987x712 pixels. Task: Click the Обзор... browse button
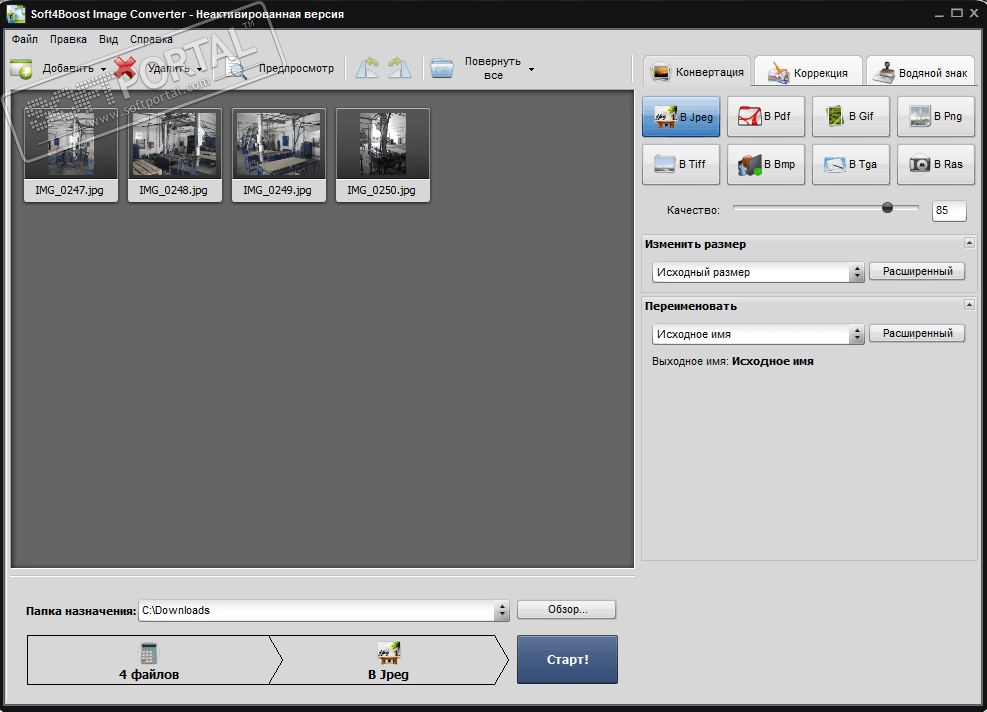pos(567,609)
